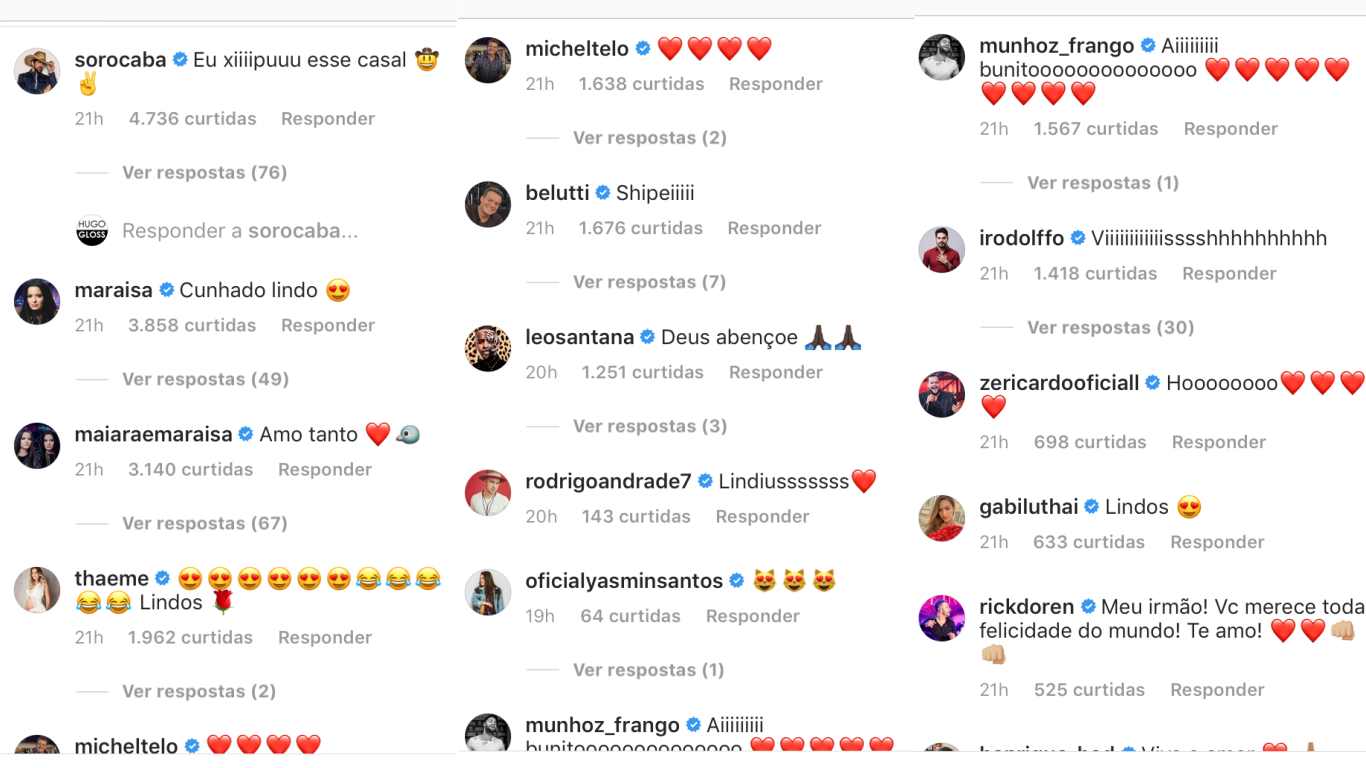Expand sorocaba's 76 replies

click(x=204, y=172)
